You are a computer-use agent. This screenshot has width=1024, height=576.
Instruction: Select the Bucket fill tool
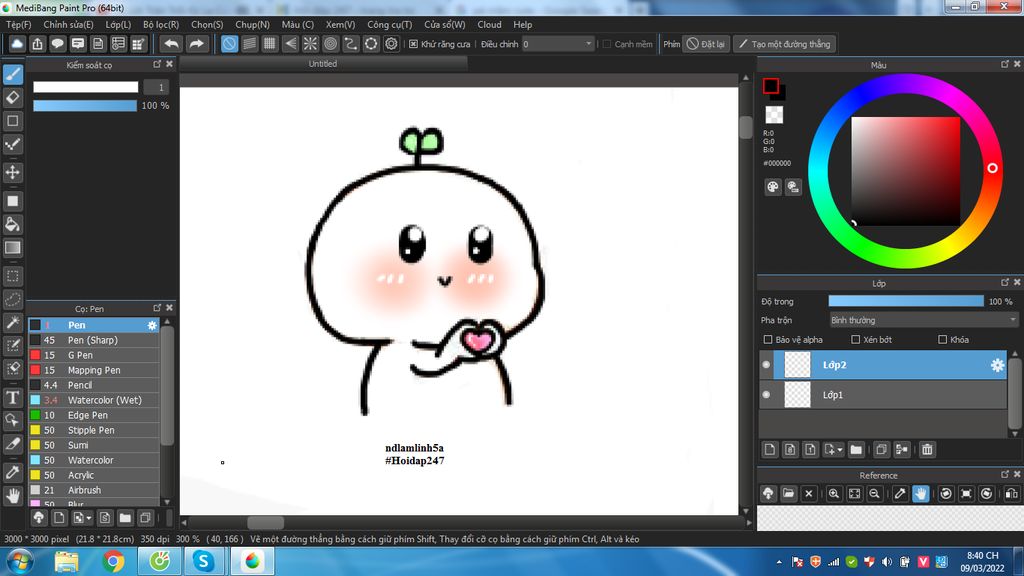tap(13, 225)
